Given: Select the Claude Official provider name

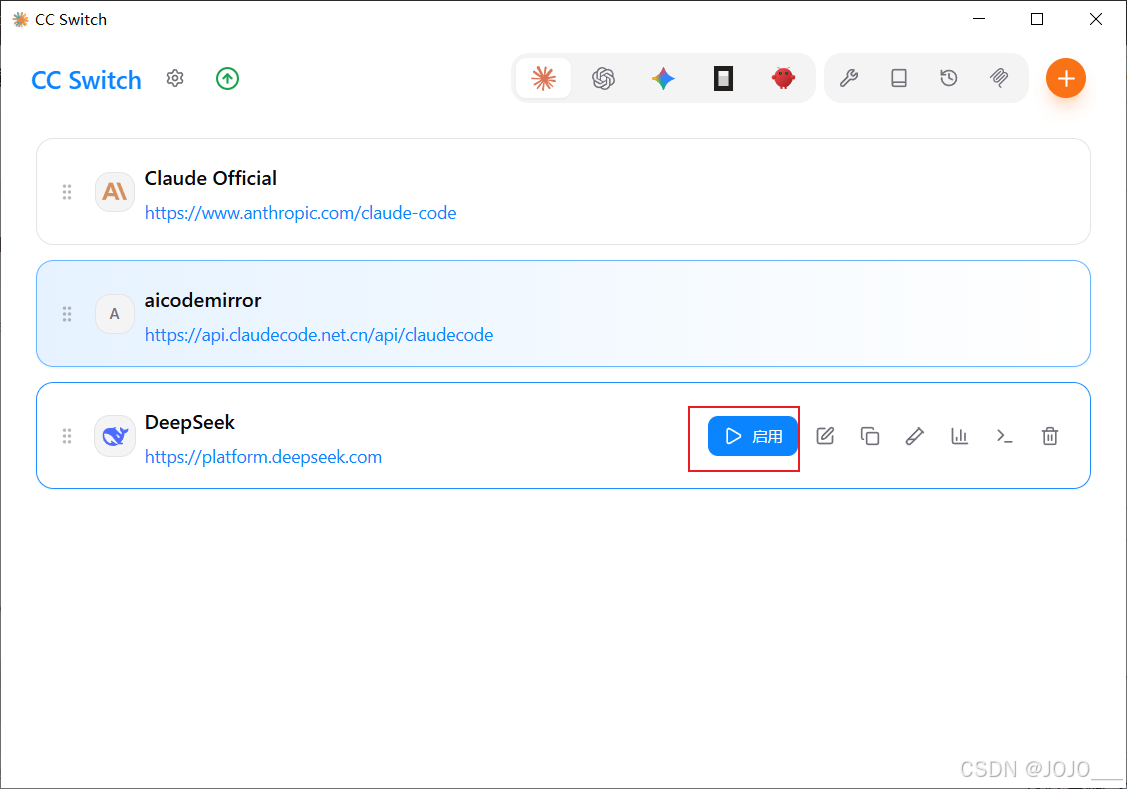Looking at the screenshot, I should point(211,178).
